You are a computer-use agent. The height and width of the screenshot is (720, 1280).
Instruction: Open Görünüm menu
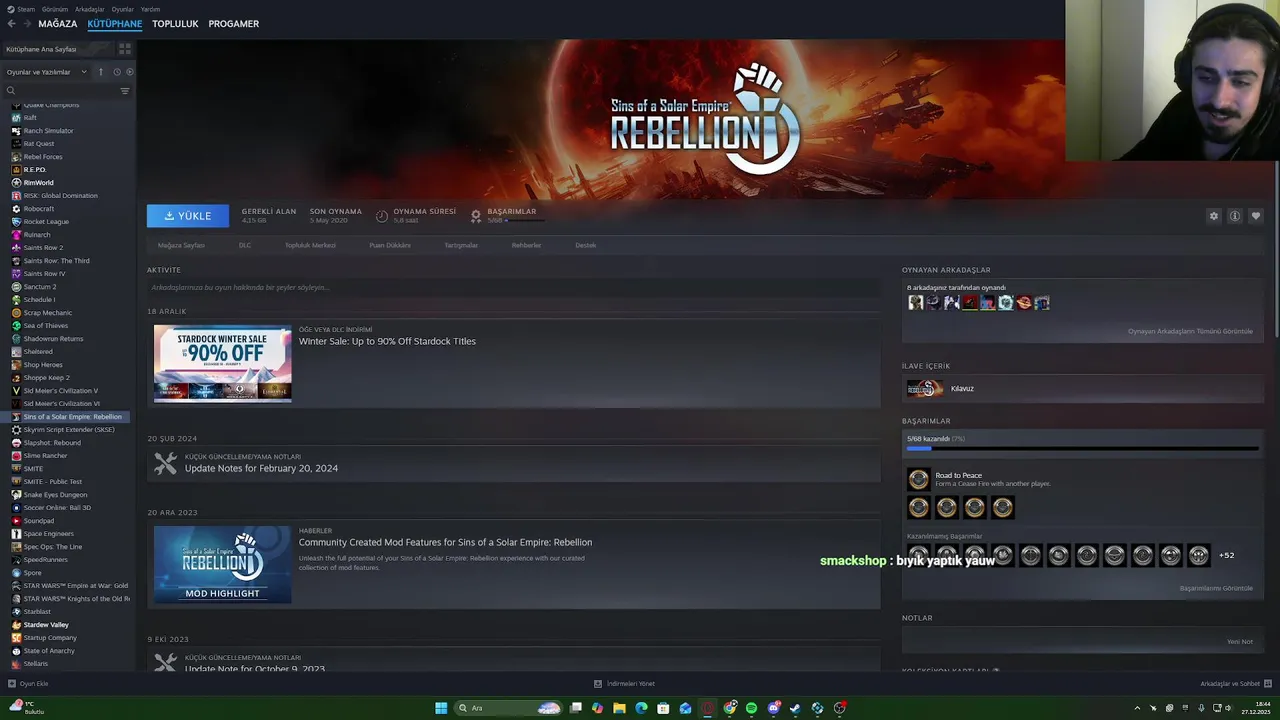56,9
